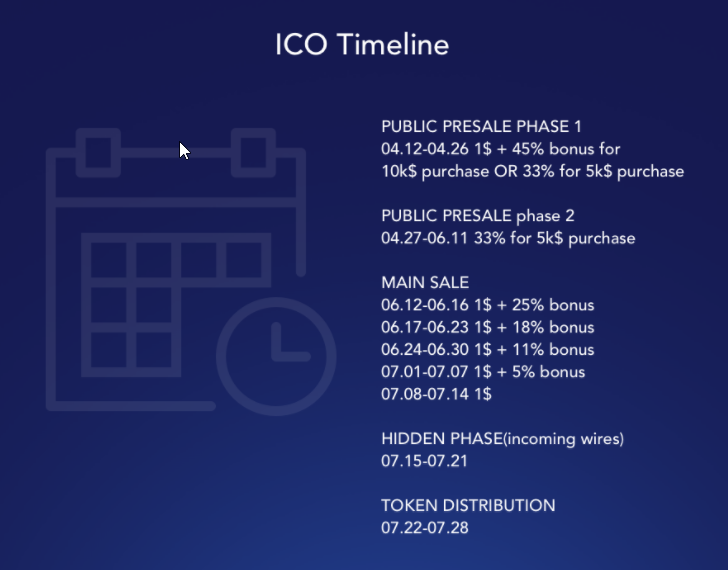Select the PUBLIC PRESALE phase 2 heading
Image resolution: width=728 pixels, height=570 pixels.
pos(478,216)
